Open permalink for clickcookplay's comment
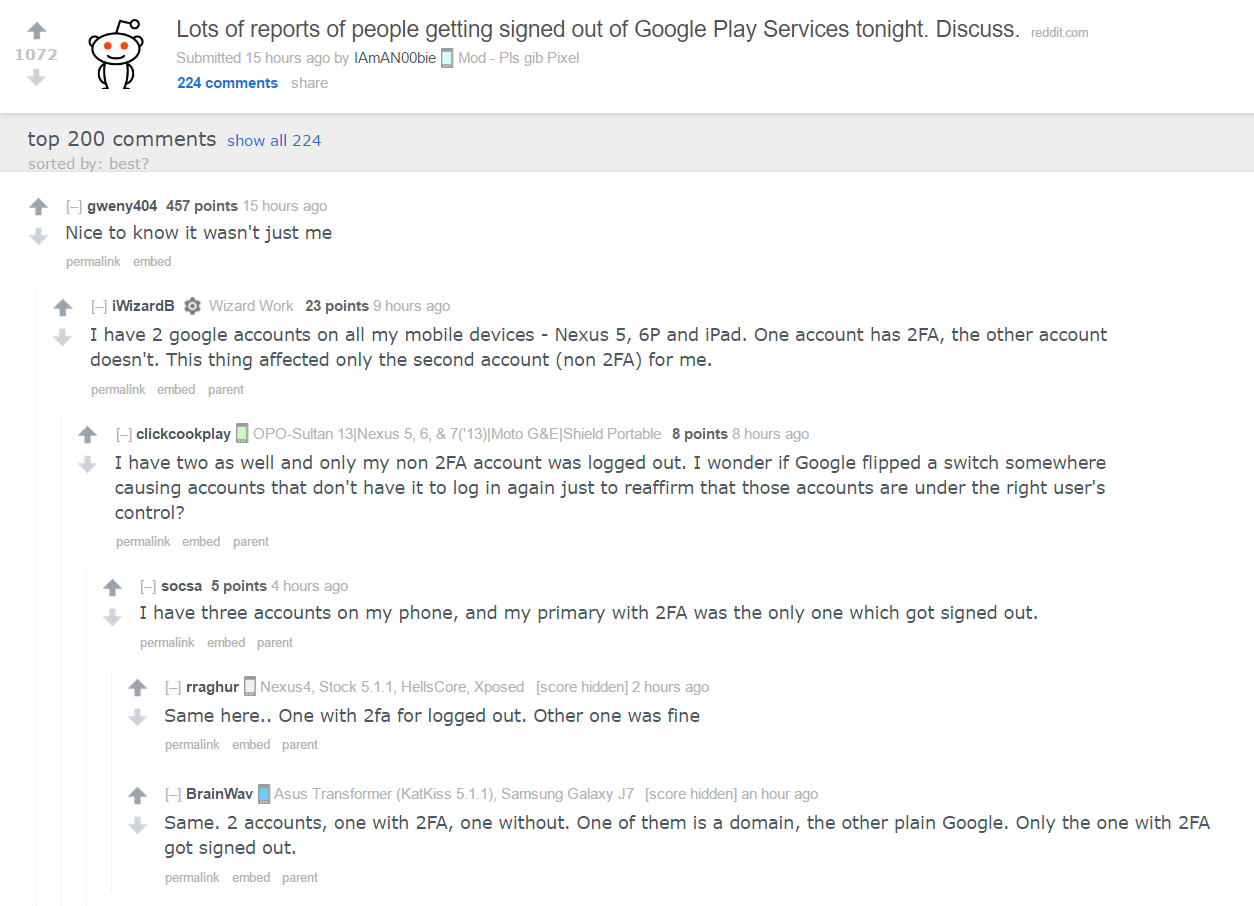The width and height of the screenshot is (1254, 906). (143, 542)
